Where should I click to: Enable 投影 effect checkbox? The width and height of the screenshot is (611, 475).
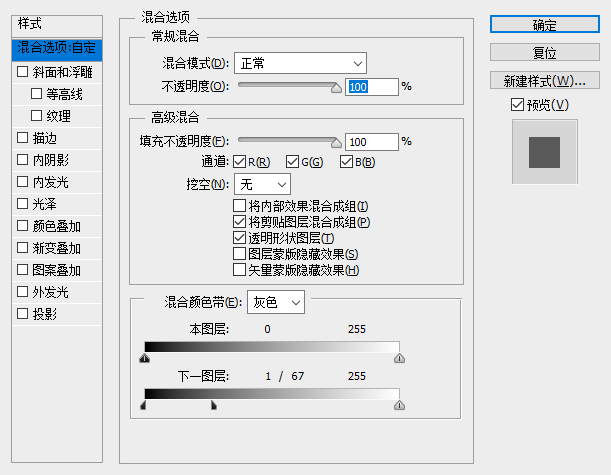tap(23, 314)
